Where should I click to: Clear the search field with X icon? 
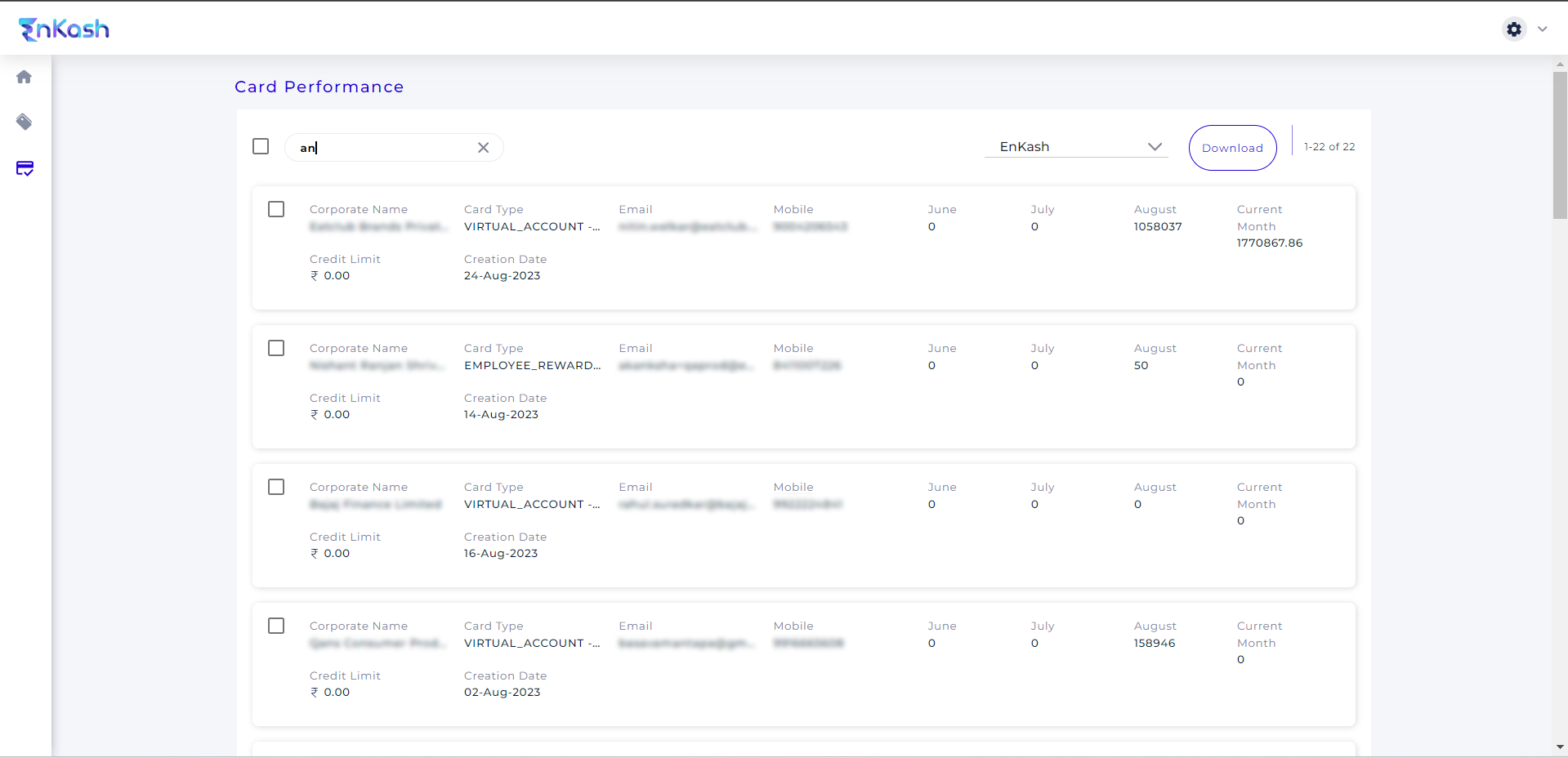484,148
